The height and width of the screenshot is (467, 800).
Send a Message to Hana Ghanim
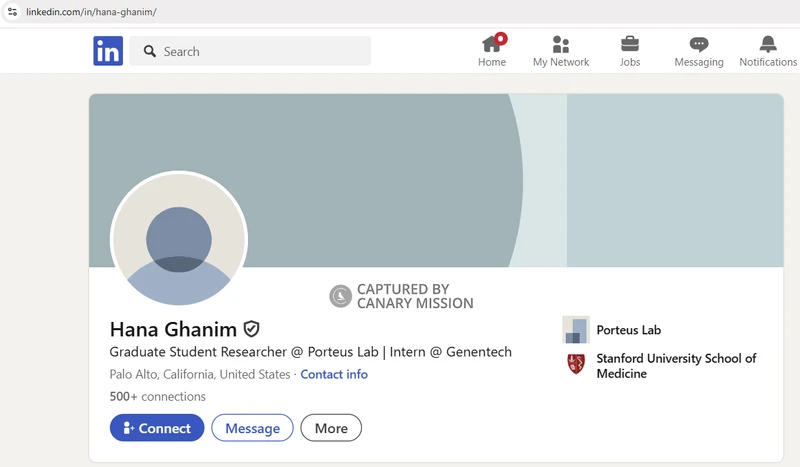click(253, 428)
